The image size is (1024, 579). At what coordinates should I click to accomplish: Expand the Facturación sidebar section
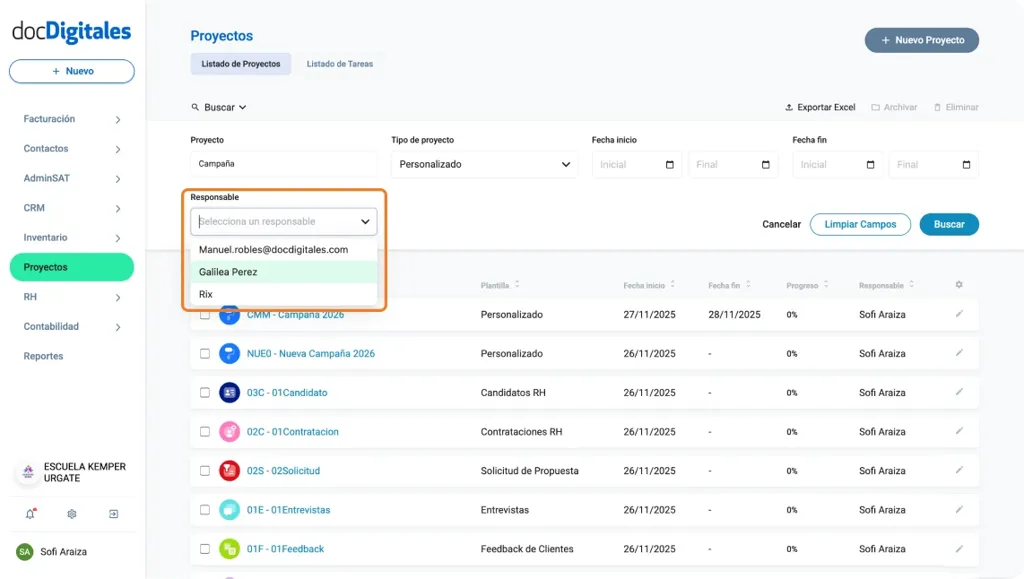[x=70, y=118]
